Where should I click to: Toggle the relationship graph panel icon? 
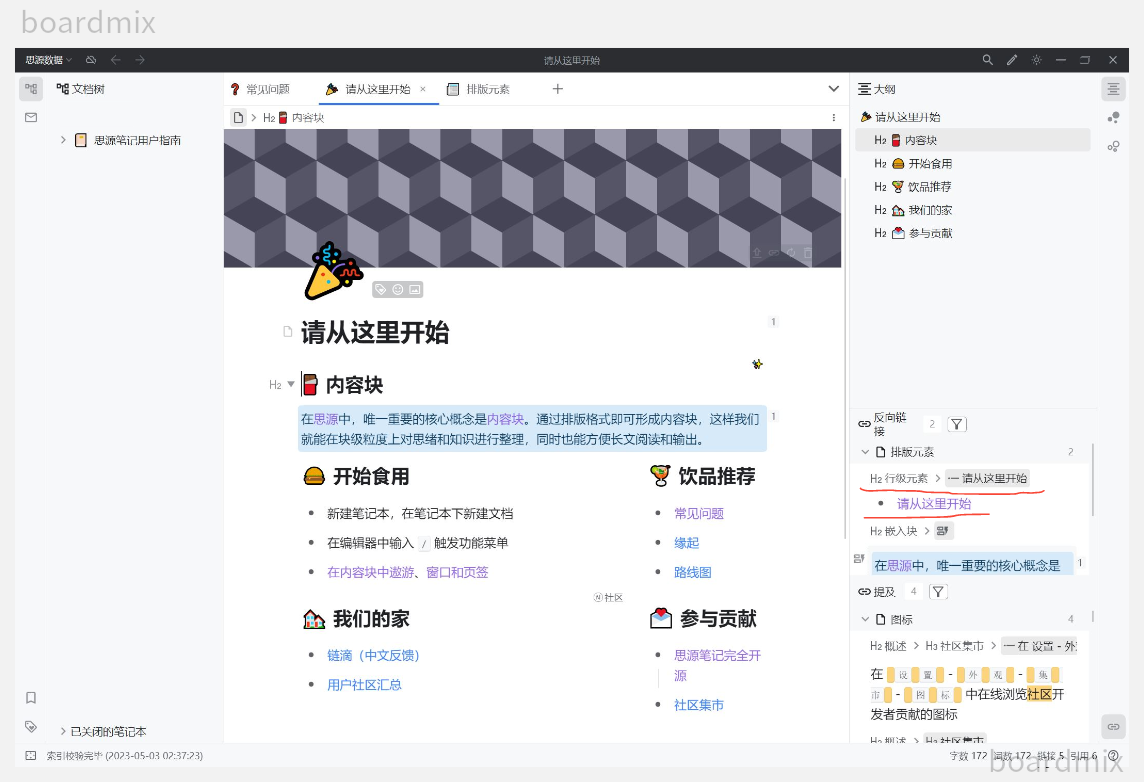(1113, 146)
